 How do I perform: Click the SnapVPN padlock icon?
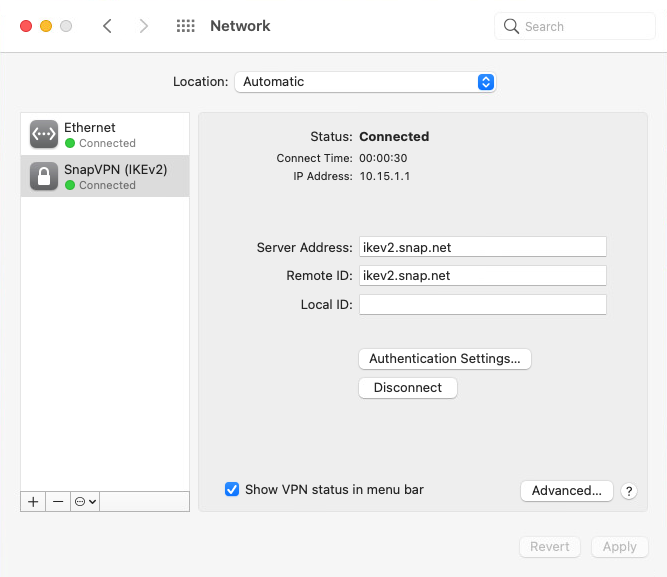[x=44, y=176]
